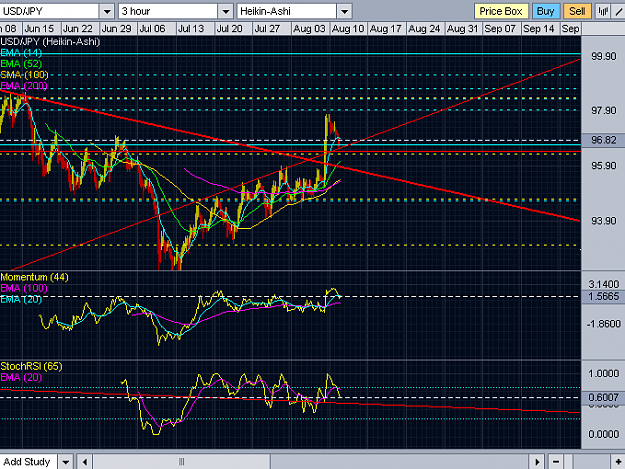Click the Sep 07 date on time axis
The image size is (625, 469).
pos(500,29)
